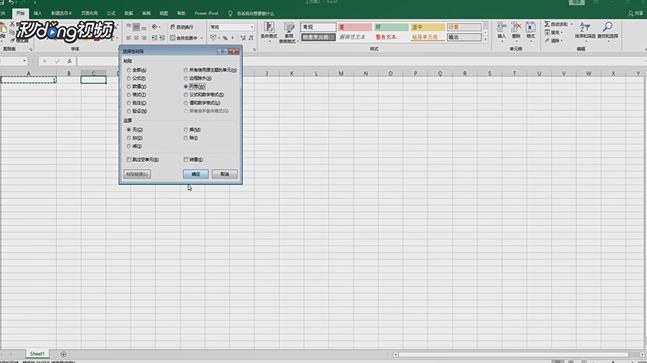Open 条件格式 (Conditional Formatting) menu
This screenshot has width=647, height=363.
coord(269,32)
